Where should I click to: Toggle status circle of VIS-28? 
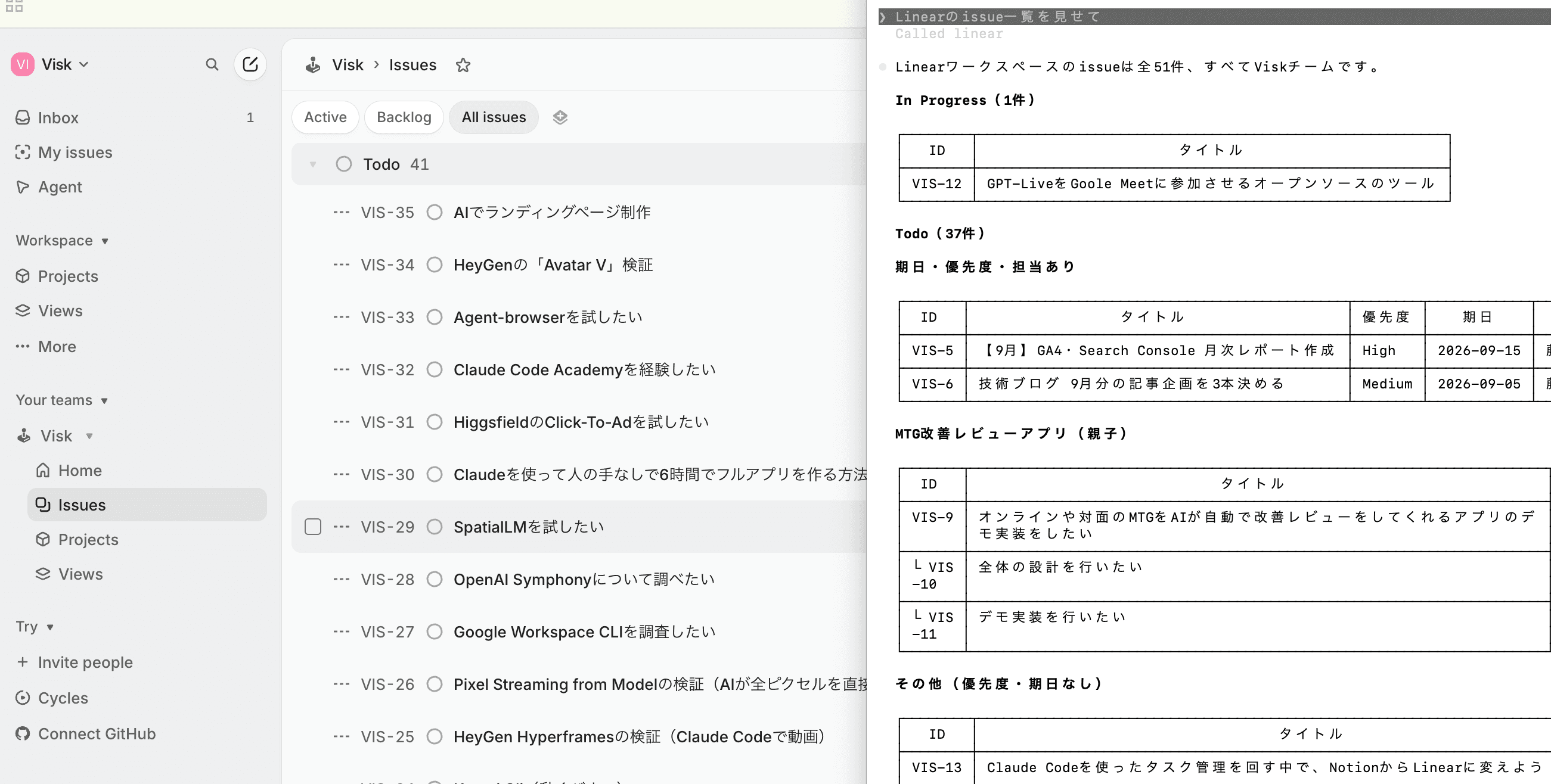coord(434,580)
